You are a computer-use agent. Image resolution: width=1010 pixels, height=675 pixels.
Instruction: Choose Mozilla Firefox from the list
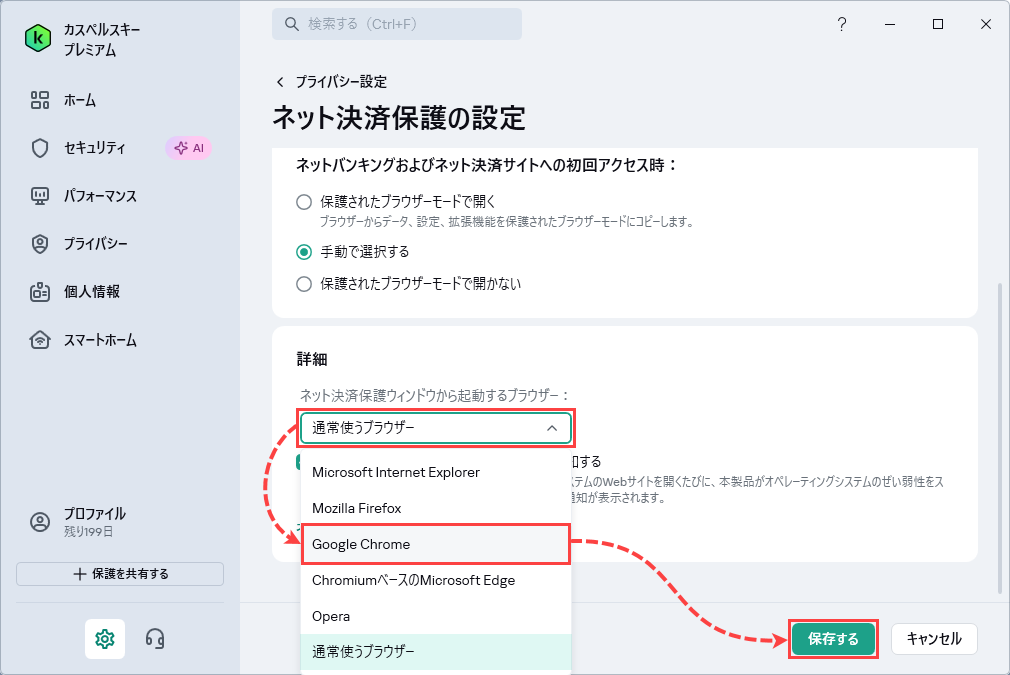436,508
